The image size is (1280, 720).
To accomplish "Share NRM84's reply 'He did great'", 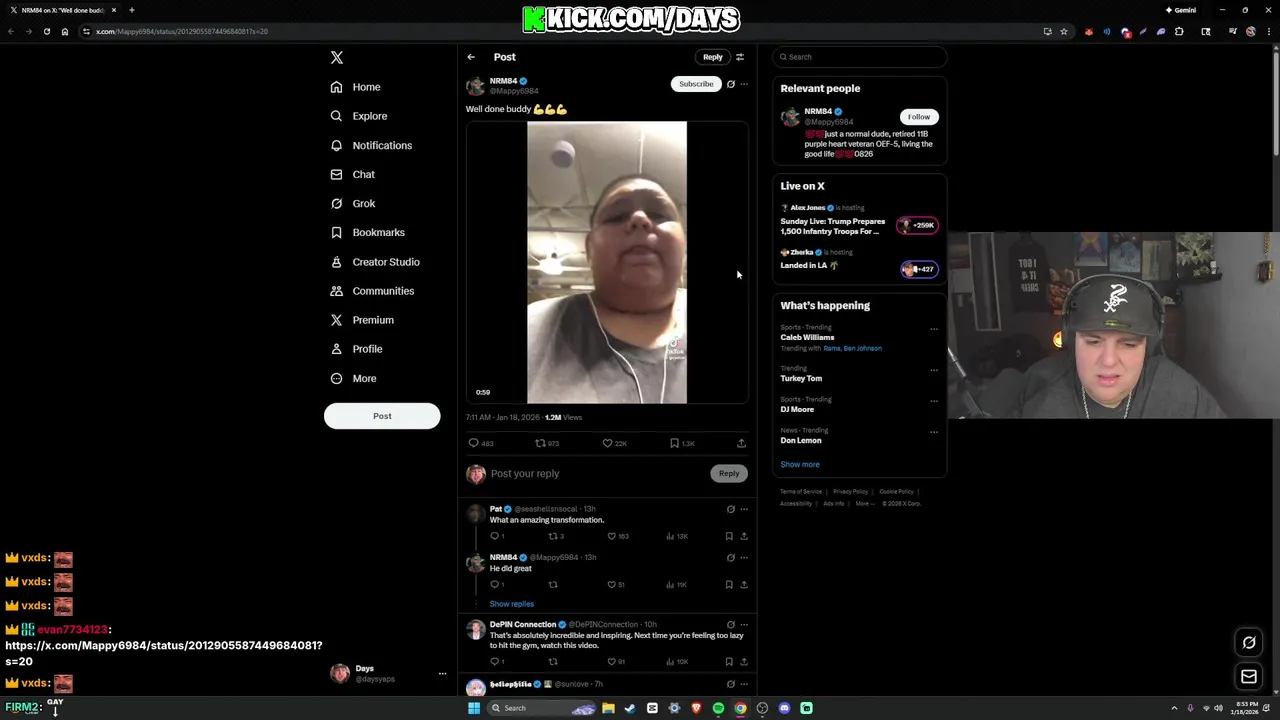I will [x=743, y=584].
